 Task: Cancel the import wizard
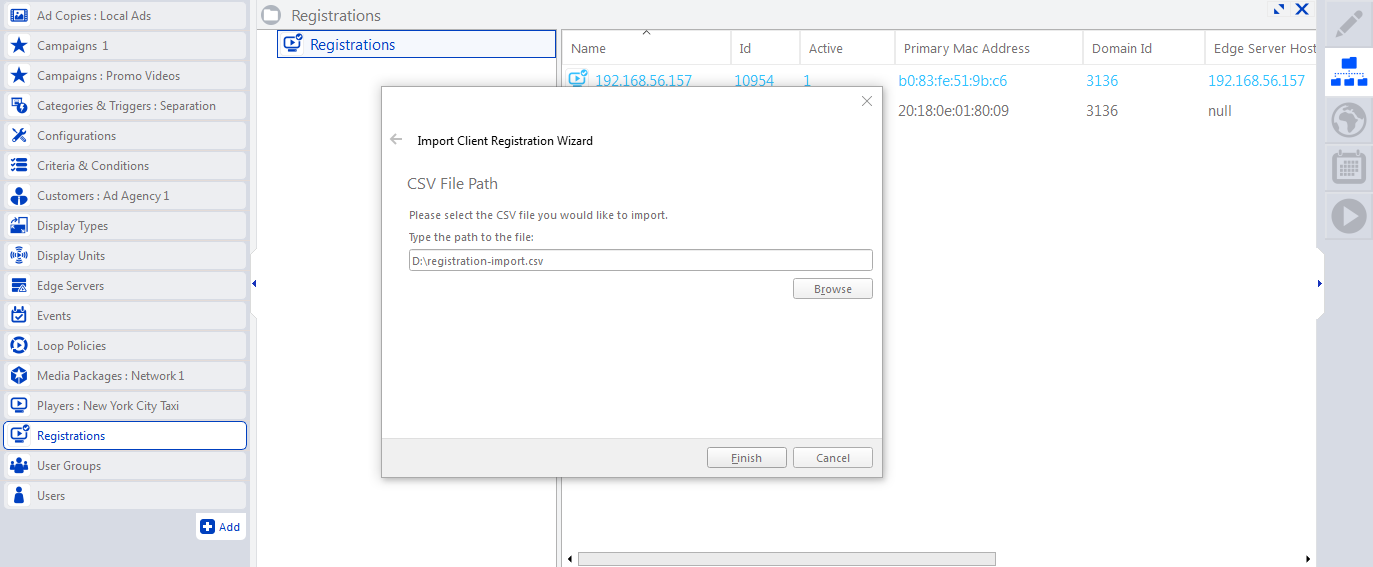[x=832, y=458]
